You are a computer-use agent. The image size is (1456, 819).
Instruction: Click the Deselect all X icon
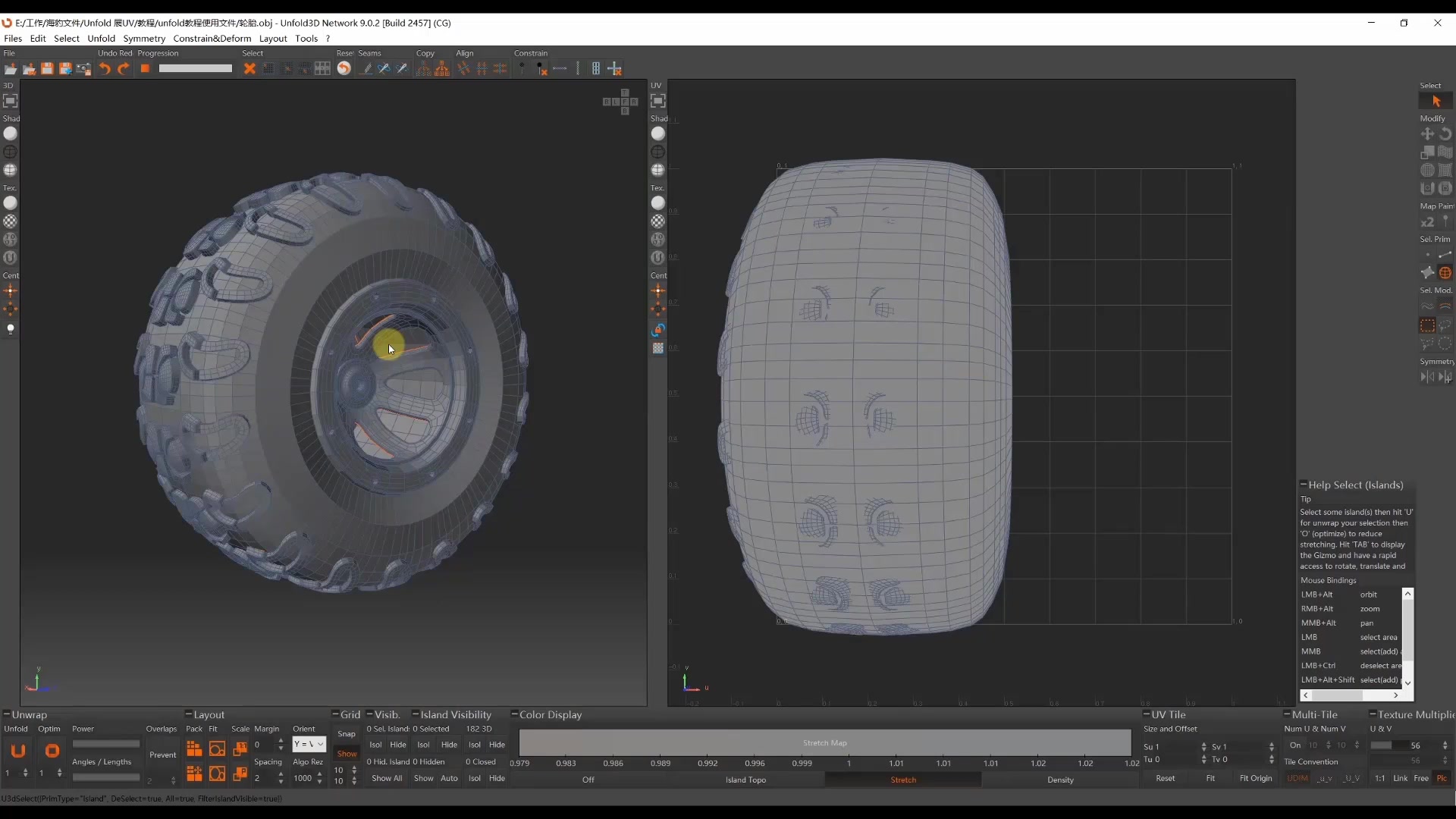pyautogui.click(x=249, y=69)
